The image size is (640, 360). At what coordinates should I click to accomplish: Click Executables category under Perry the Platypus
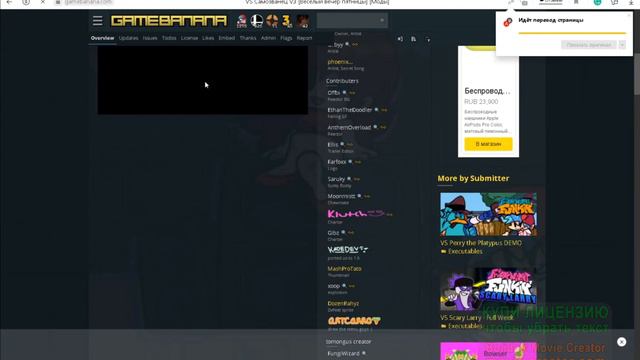point(465,251)
